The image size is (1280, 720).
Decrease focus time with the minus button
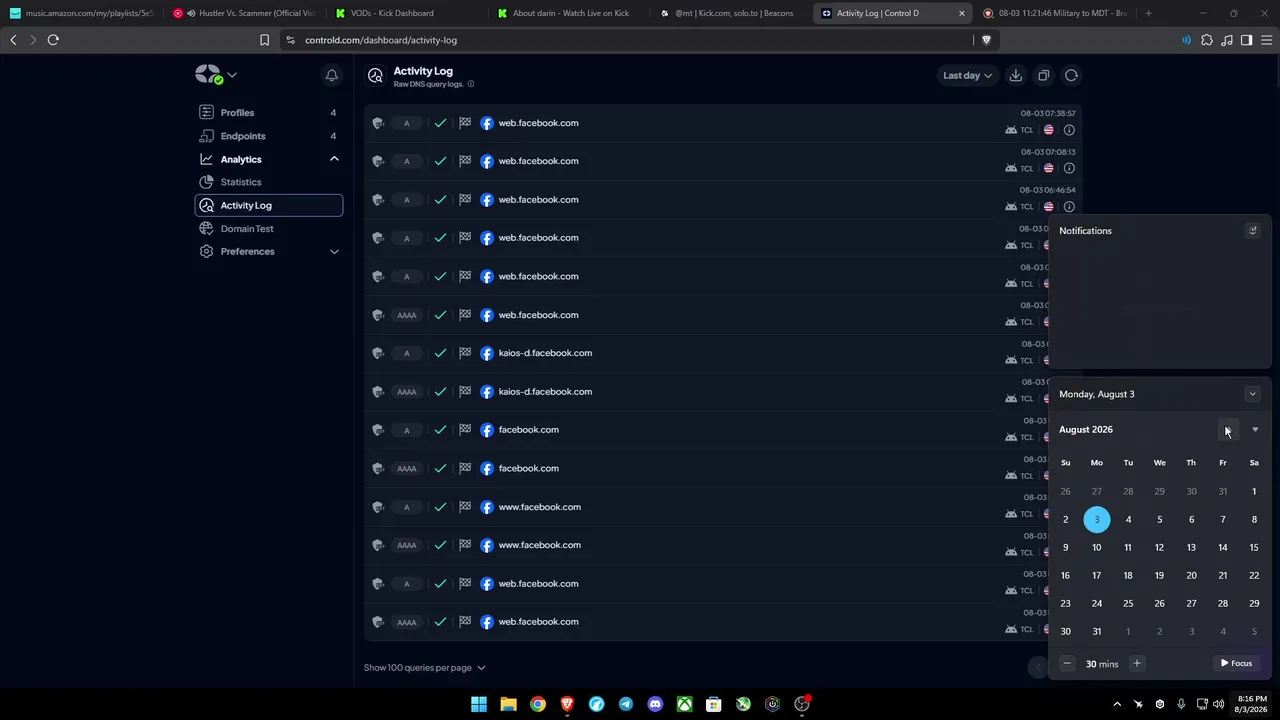1067,663
